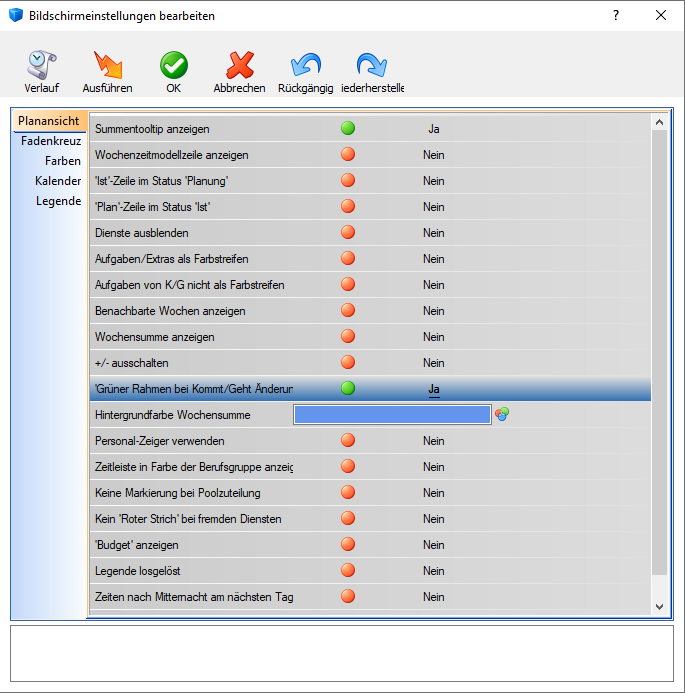Confirm with the green OK checkmark icon
The width and height of the screenshot is (685, 693).
pyautogui.click(x=174, y=66)
